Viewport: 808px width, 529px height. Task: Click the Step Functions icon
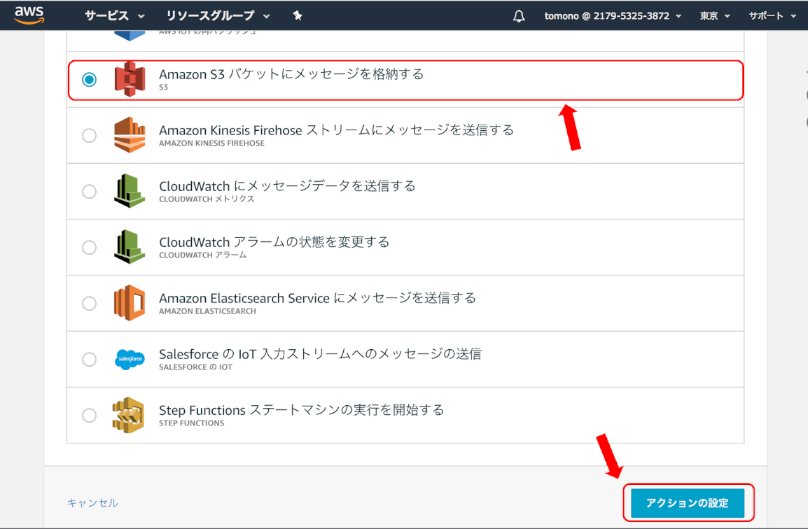128,415
